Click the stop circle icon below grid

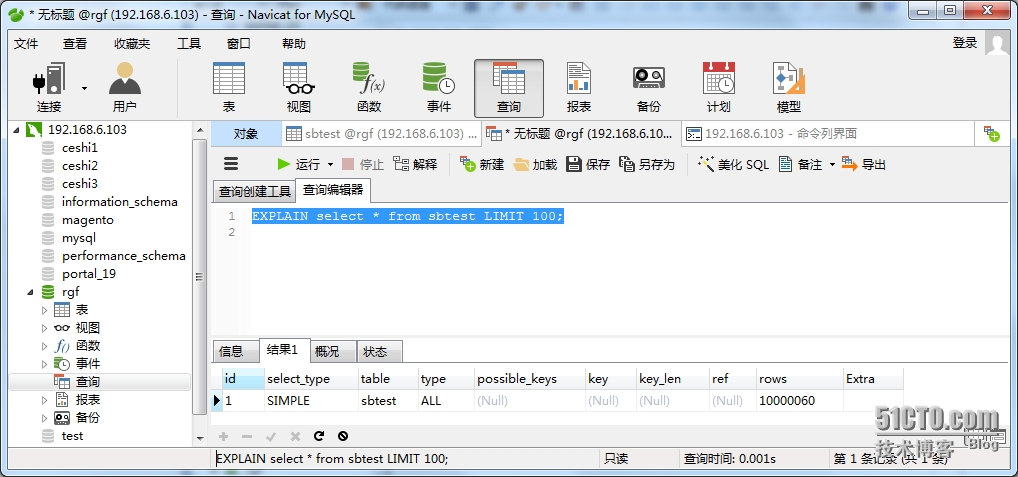(x=343, y=436)
